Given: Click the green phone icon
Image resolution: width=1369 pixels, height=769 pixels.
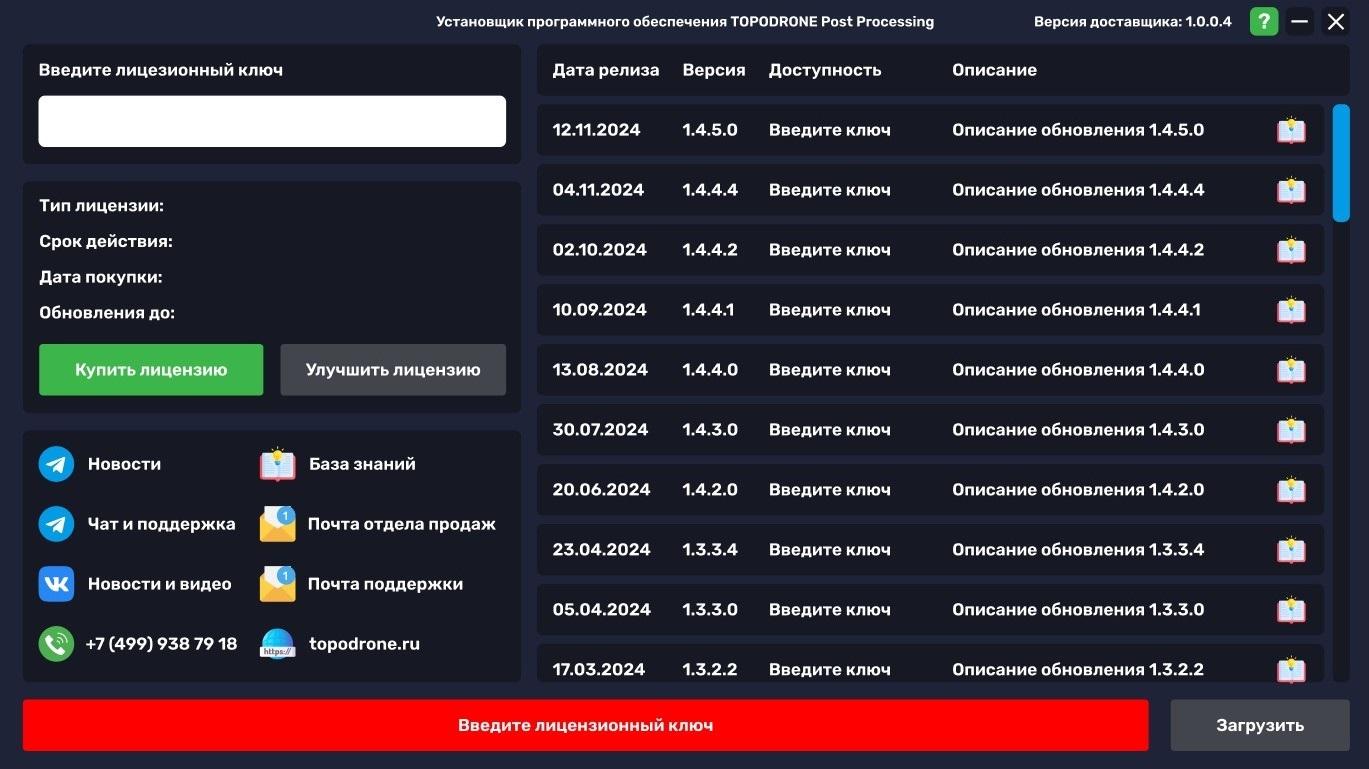Looking at the screenshot, I should (x=56, y=644).
